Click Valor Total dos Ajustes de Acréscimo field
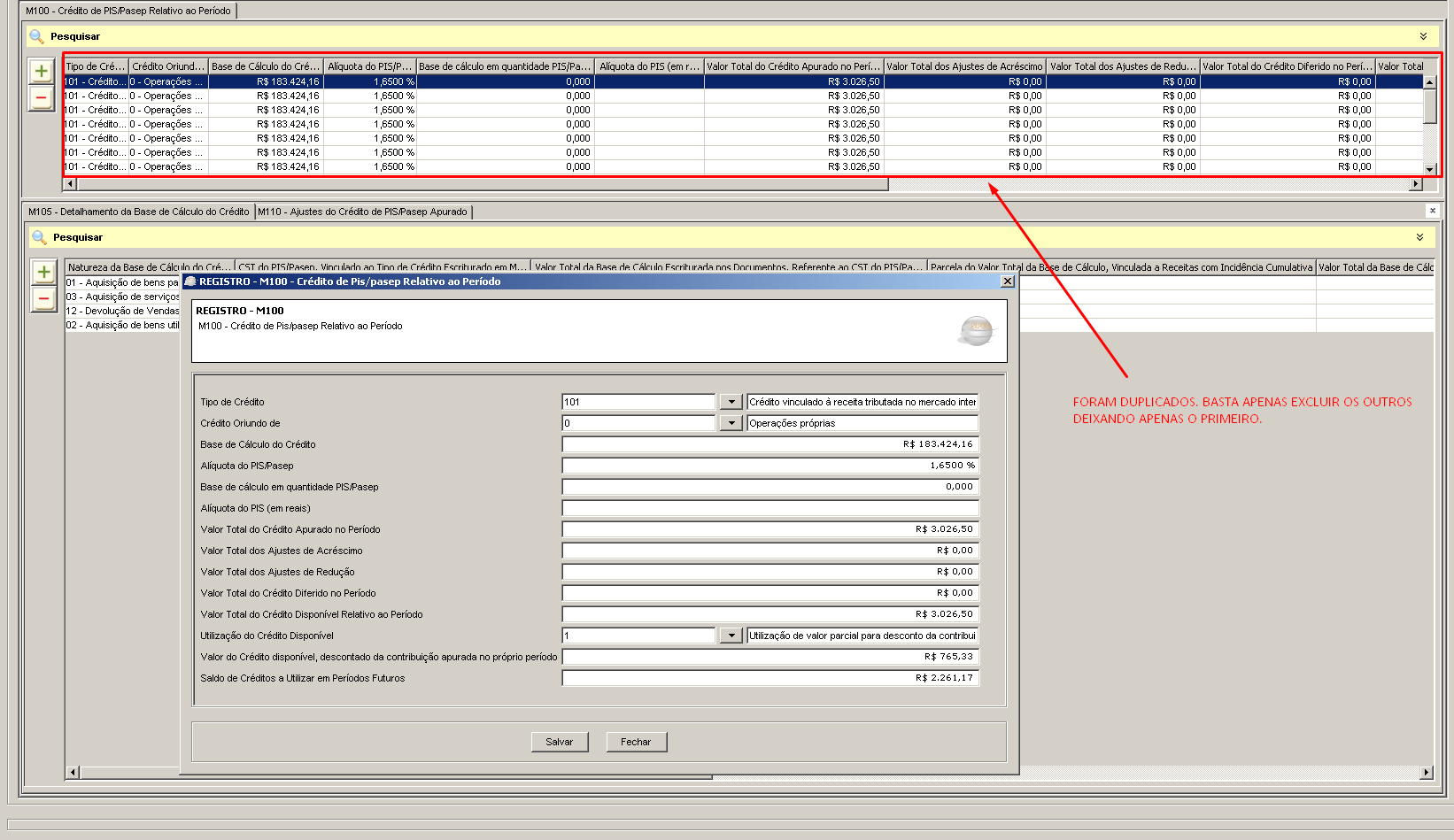 (x=770, y=551)
